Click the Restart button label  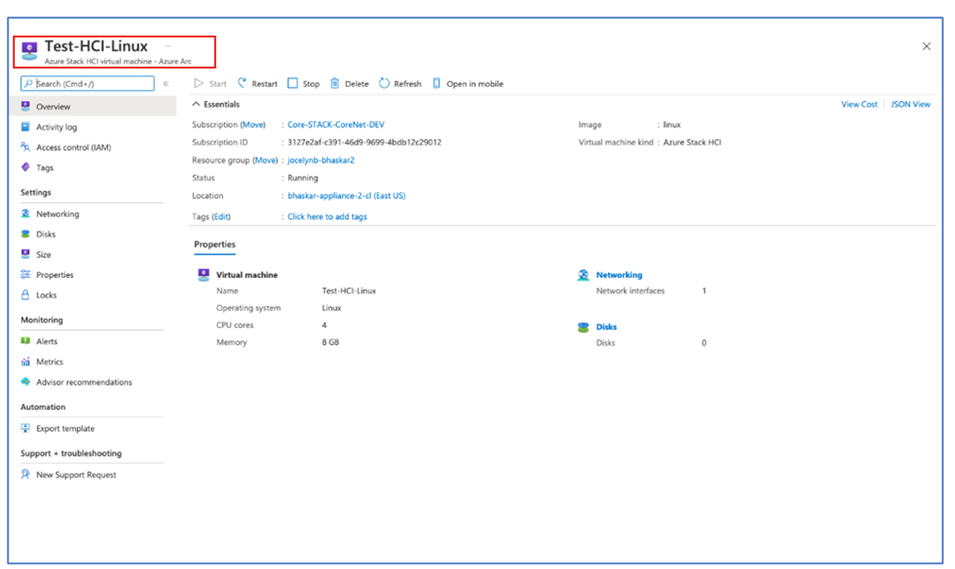(x=264, y=84)
